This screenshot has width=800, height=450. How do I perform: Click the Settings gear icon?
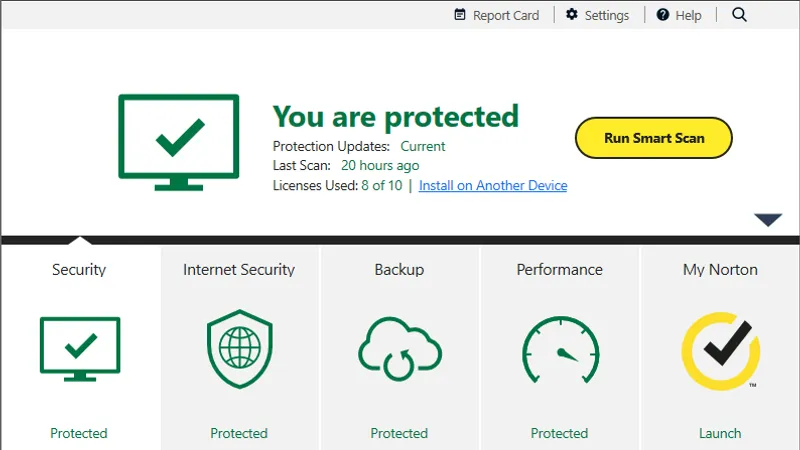tap(572, 15)
